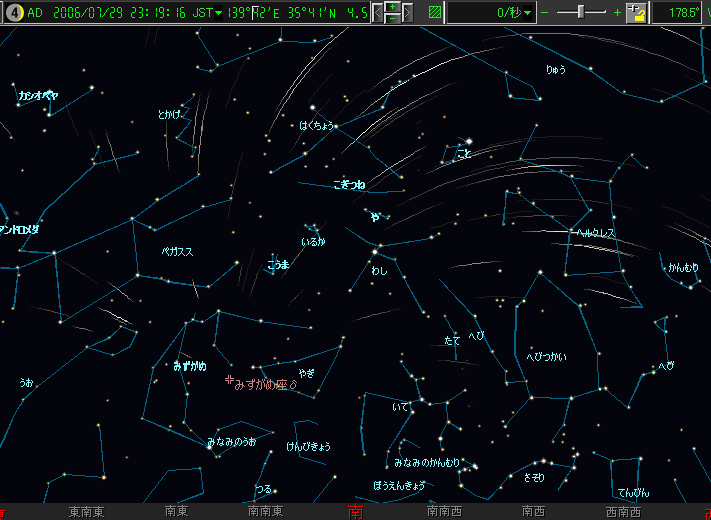This screenshot has width=711, height=520.
Task: Click the green hatched square icon
Action: [435, 13]
